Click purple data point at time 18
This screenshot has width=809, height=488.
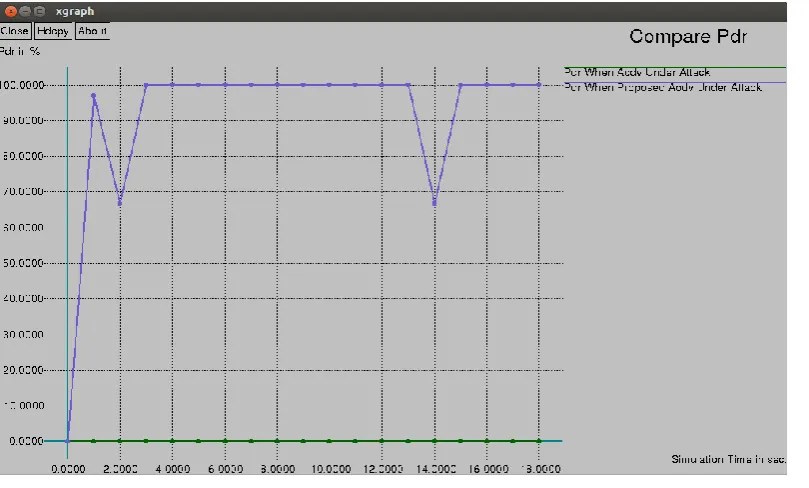click(x=539, y=85)
